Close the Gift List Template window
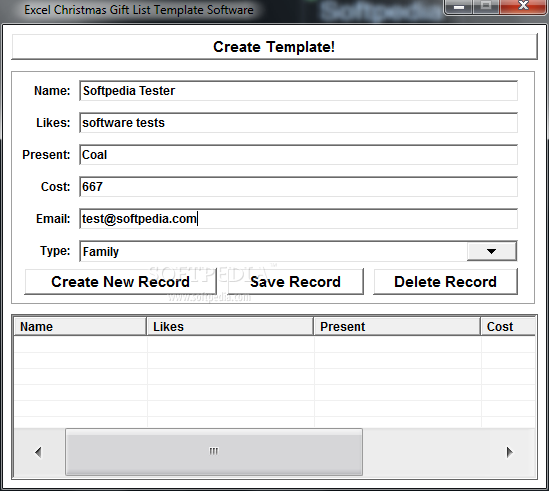Image resolution: width=549 pixels, height=491 pixels. pos(523,6)
